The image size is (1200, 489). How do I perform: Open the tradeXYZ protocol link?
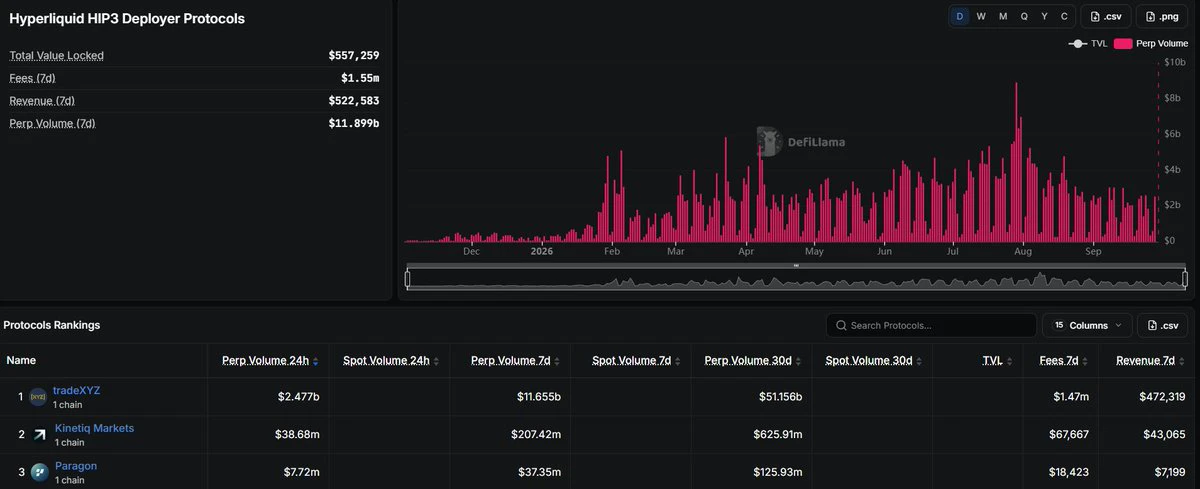pos(76,391)
